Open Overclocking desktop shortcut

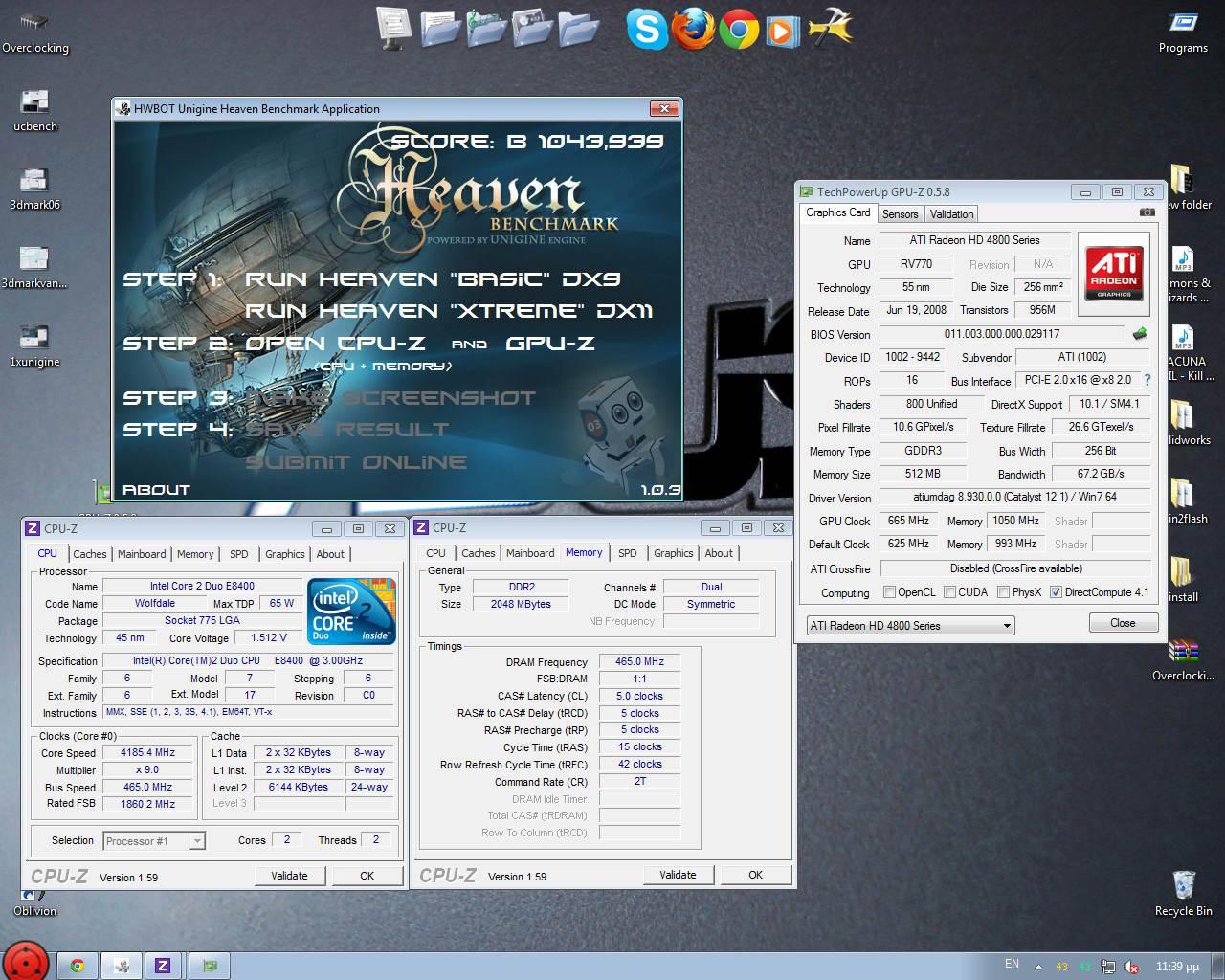coord(35,31)
